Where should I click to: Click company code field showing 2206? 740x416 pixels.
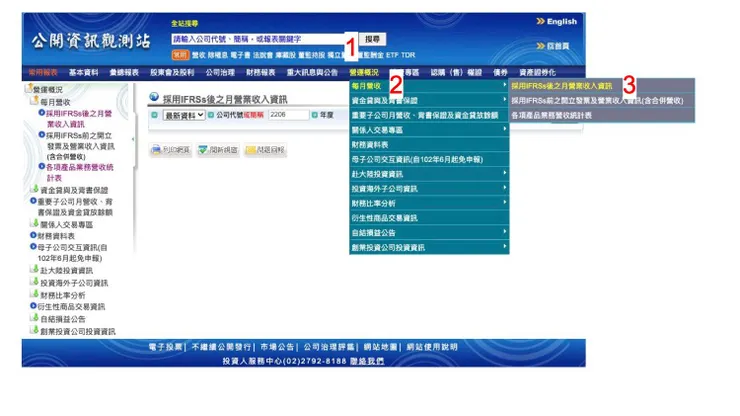point(288,115)
